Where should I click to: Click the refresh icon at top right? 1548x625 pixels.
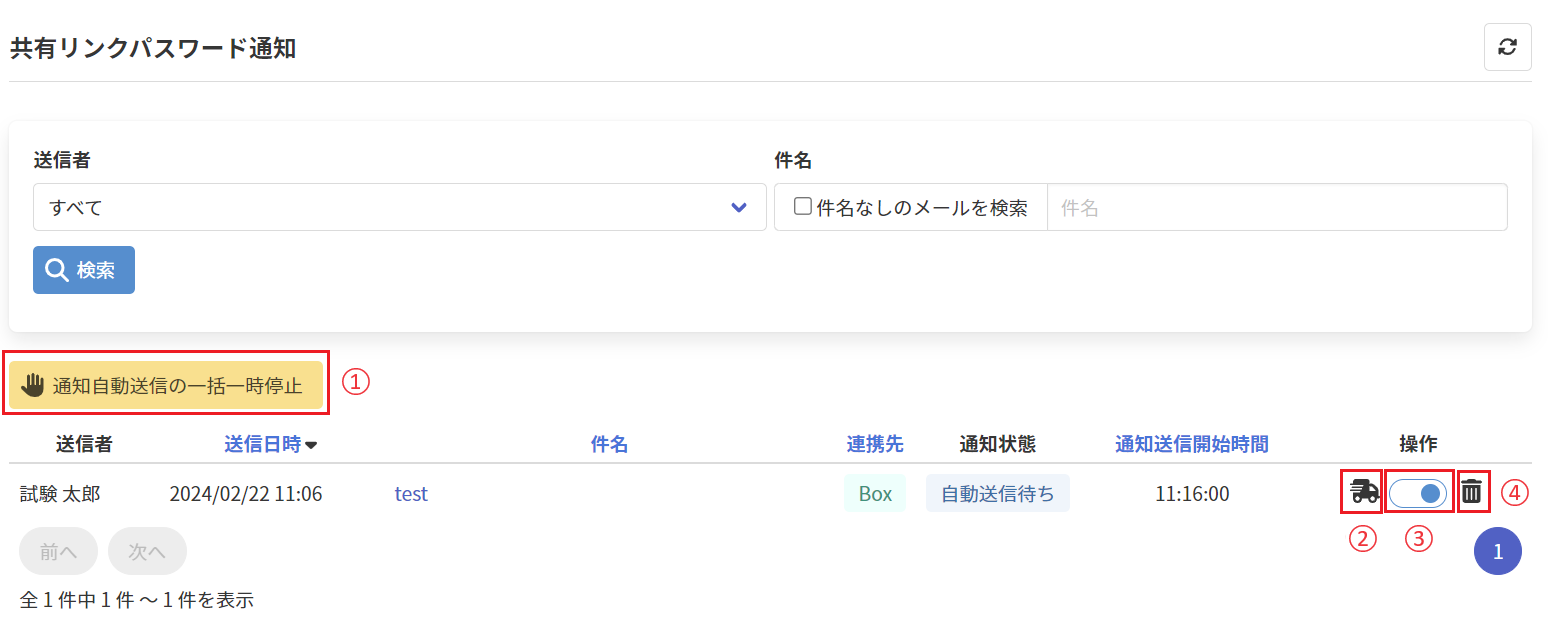pyautogui.click(x=1507, y=47)
